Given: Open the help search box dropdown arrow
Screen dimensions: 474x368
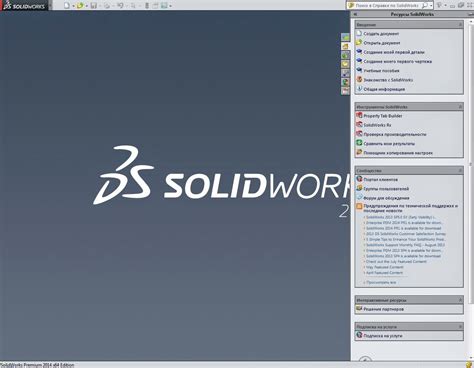Looking at the screenshot, I should point(431,5).
